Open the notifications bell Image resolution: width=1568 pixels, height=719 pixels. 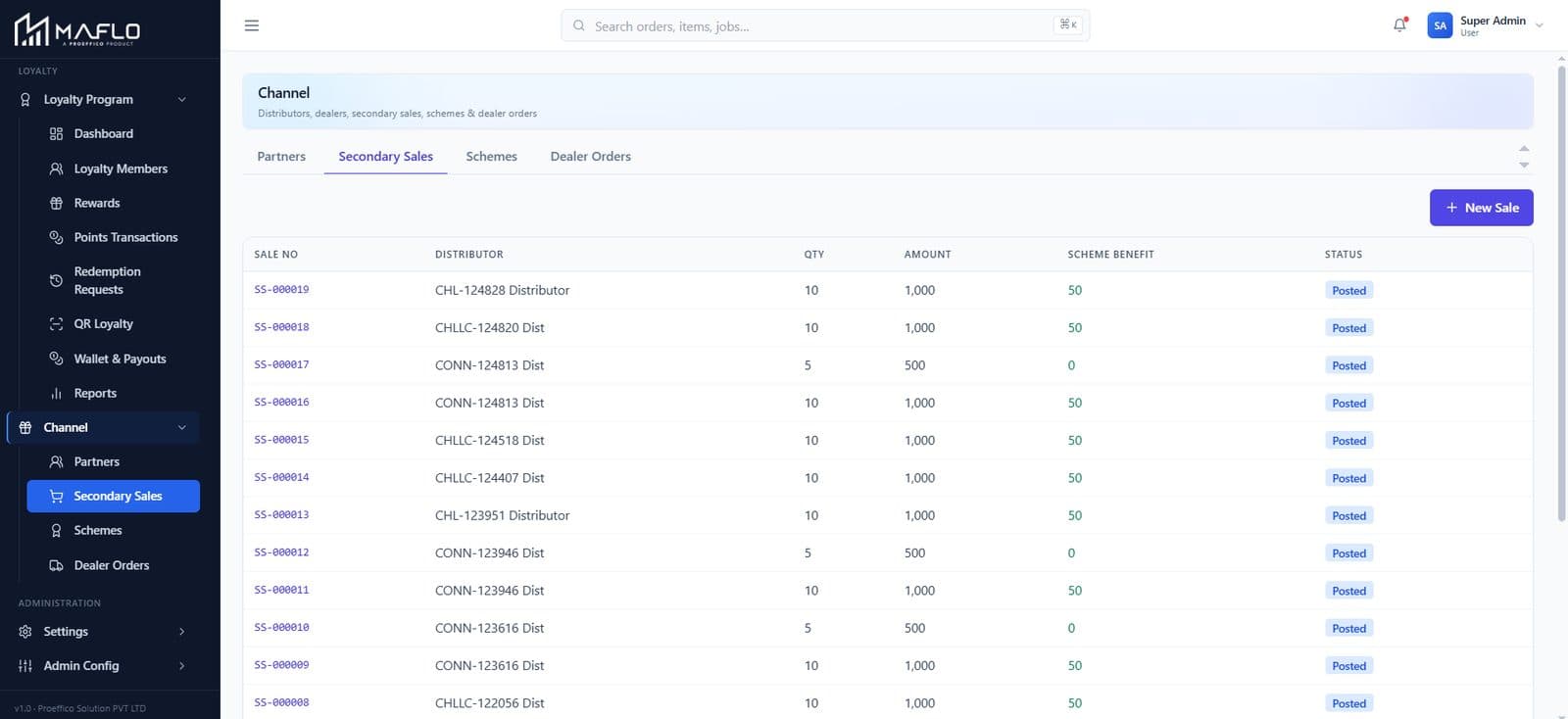coord(1399,25)
